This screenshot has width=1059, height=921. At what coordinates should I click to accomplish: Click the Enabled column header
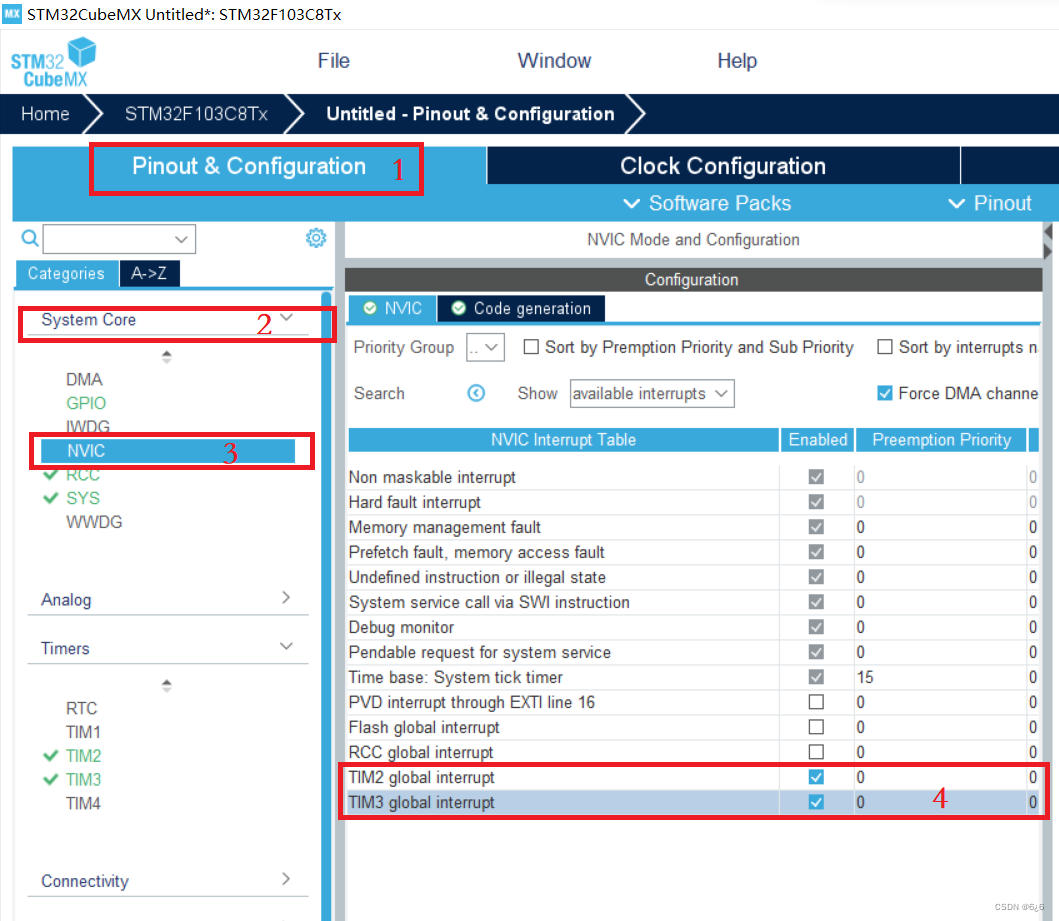tap(817, 440)
